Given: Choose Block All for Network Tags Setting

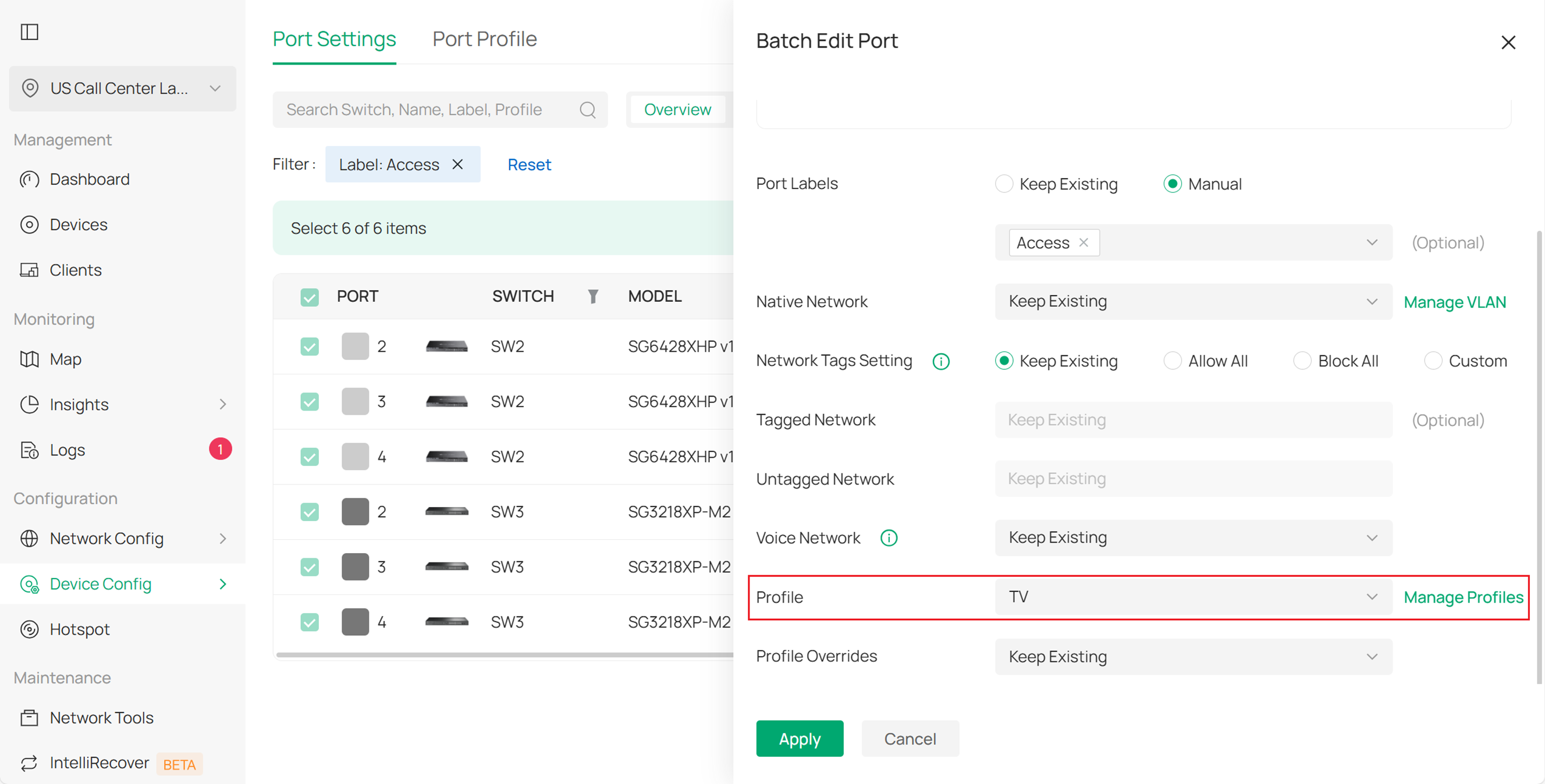Looking at the screenshot, I should point(1303,360).
